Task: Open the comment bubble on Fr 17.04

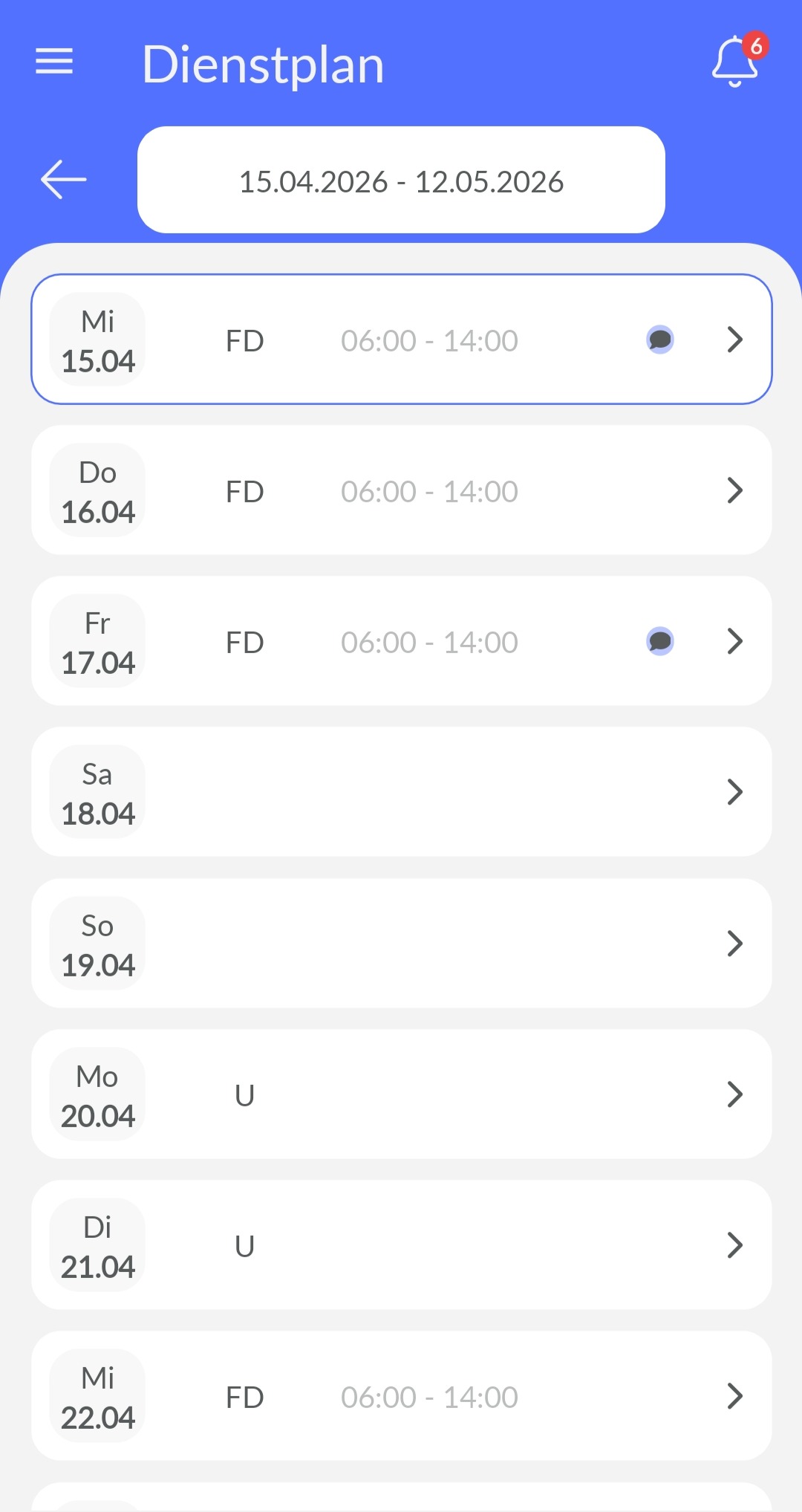Action: tap(659, 641)
